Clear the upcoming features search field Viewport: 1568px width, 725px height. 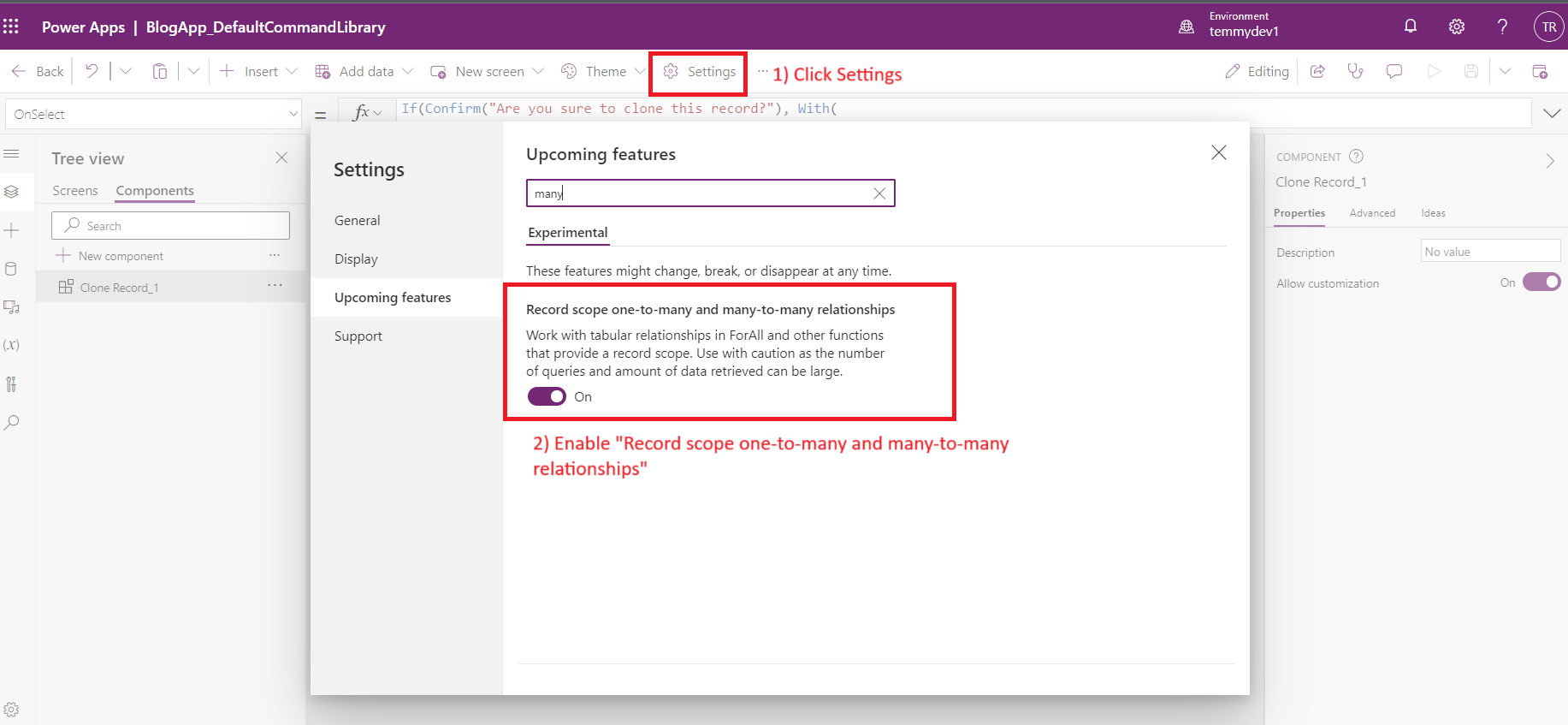pos(879,193)
